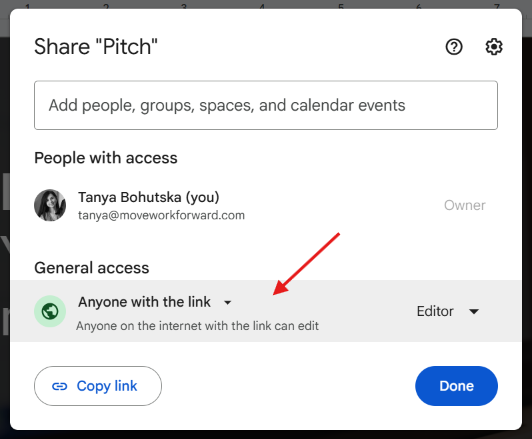Copy the sharing link
Screen dimensions: 532x439
click(x=98, y=386)
